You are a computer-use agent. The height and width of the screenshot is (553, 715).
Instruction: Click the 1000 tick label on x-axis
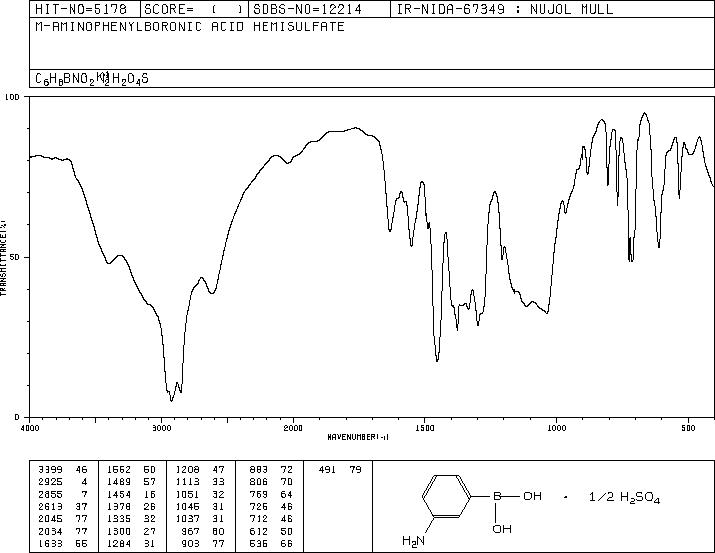pos(556,428)
